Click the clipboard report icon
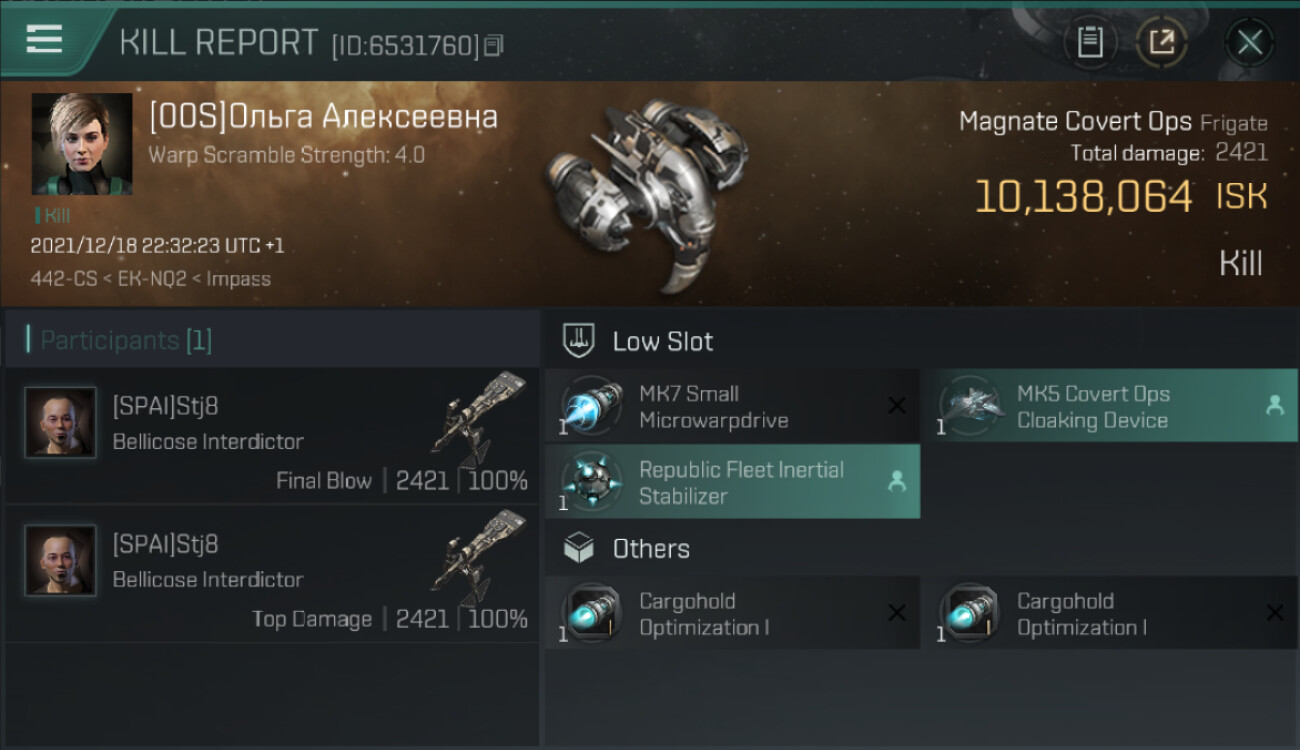Viewport: 1300px width, 750px height. coord(1089,42)
